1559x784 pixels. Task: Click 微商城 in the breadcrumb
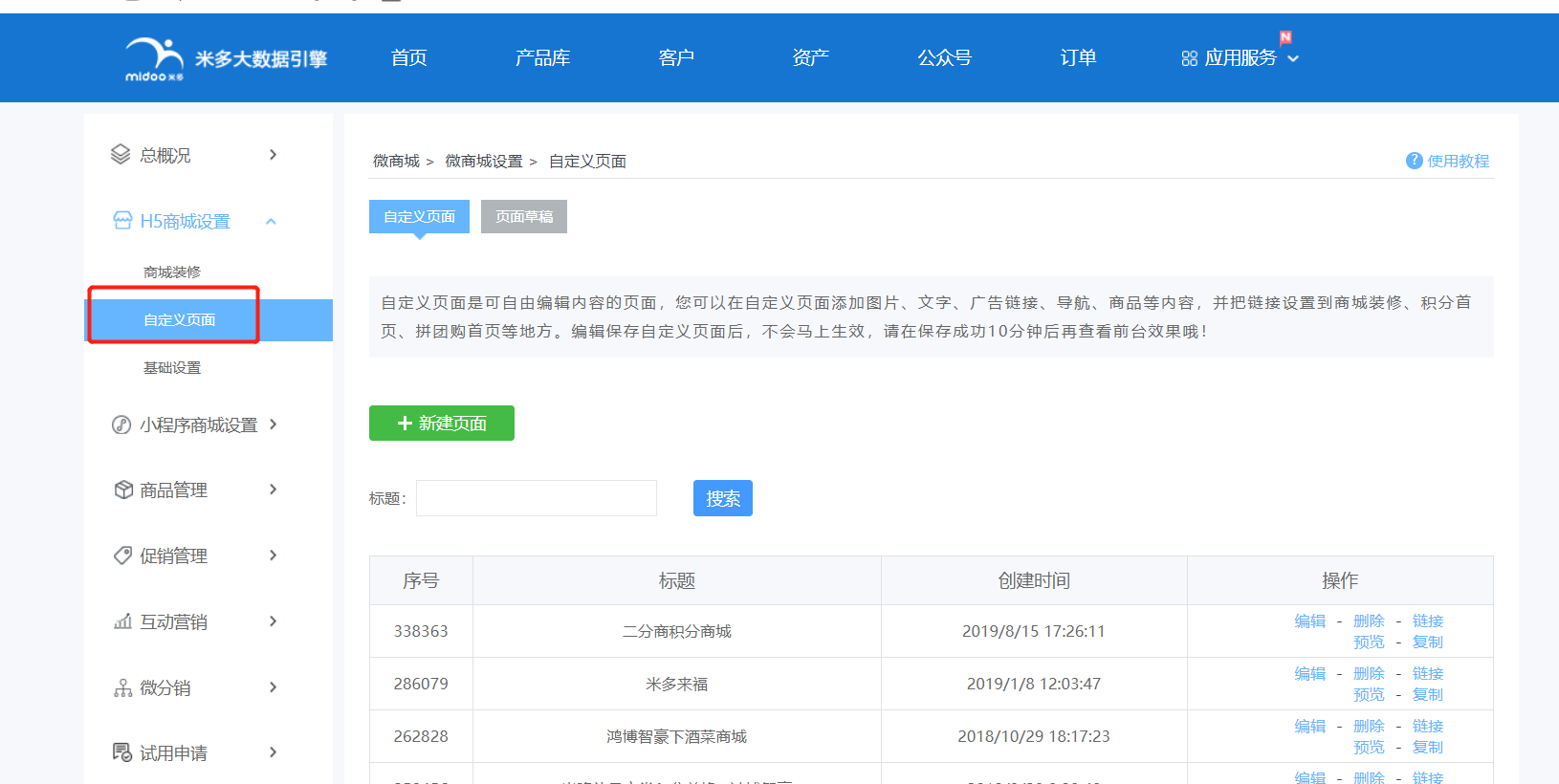point(396,162)
